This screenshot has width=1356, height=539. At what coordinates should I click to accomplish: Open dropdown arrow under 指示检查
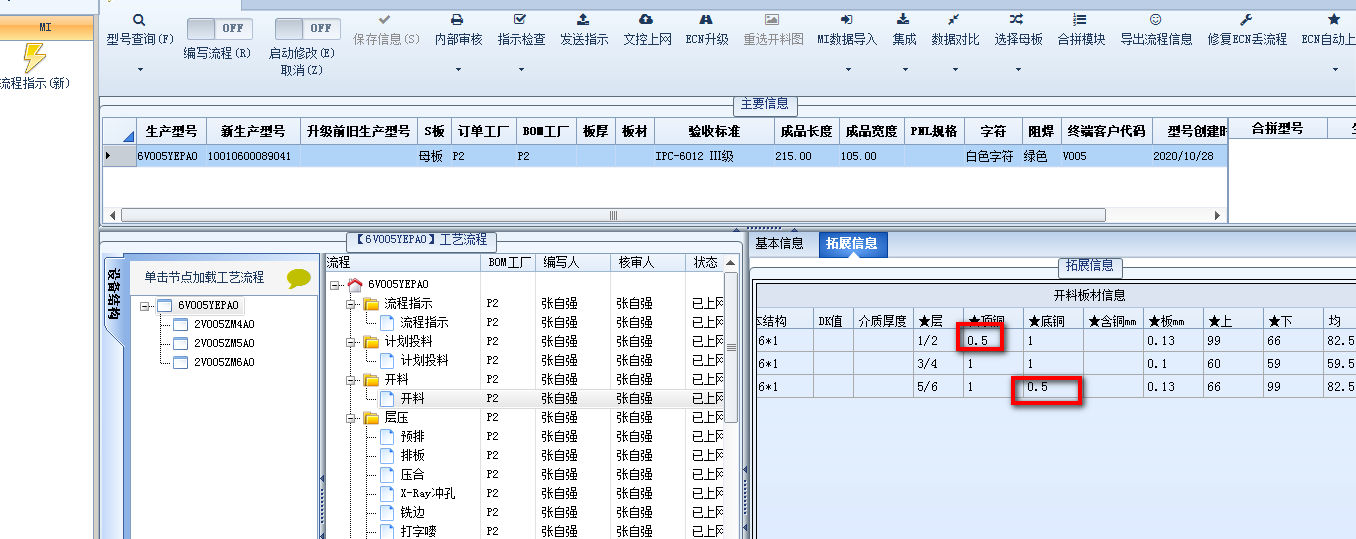coord(521,69)
